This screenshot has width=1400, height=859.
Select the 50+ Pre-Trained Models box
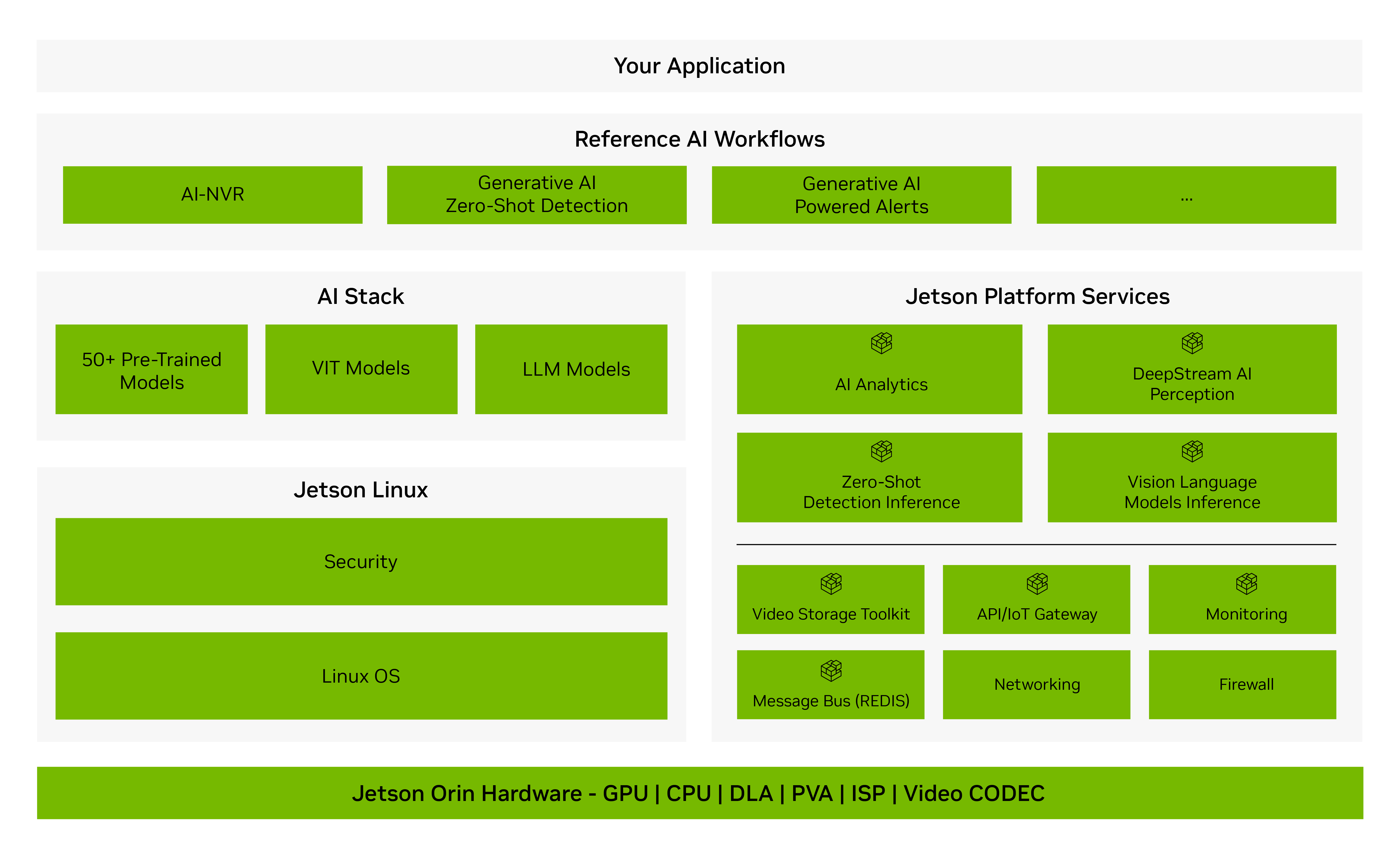coord(151,369)
